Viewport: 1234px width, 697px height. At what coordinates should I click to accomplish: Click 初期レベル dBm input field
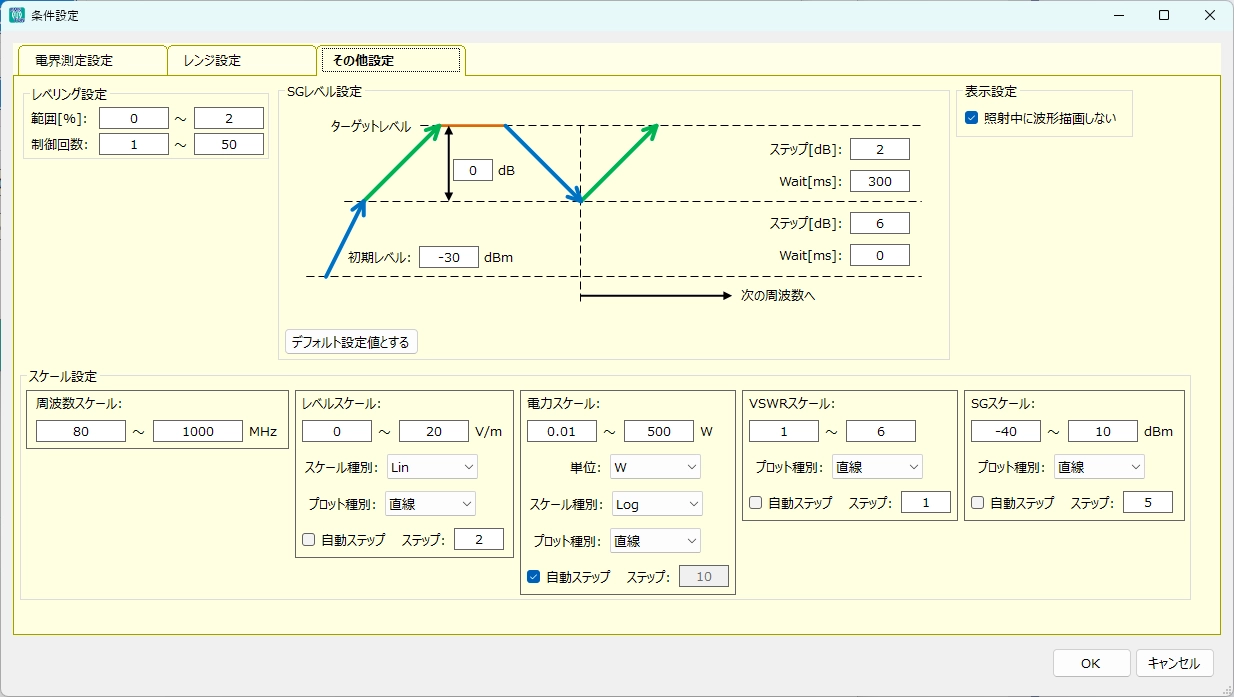[x=449, y=257]
